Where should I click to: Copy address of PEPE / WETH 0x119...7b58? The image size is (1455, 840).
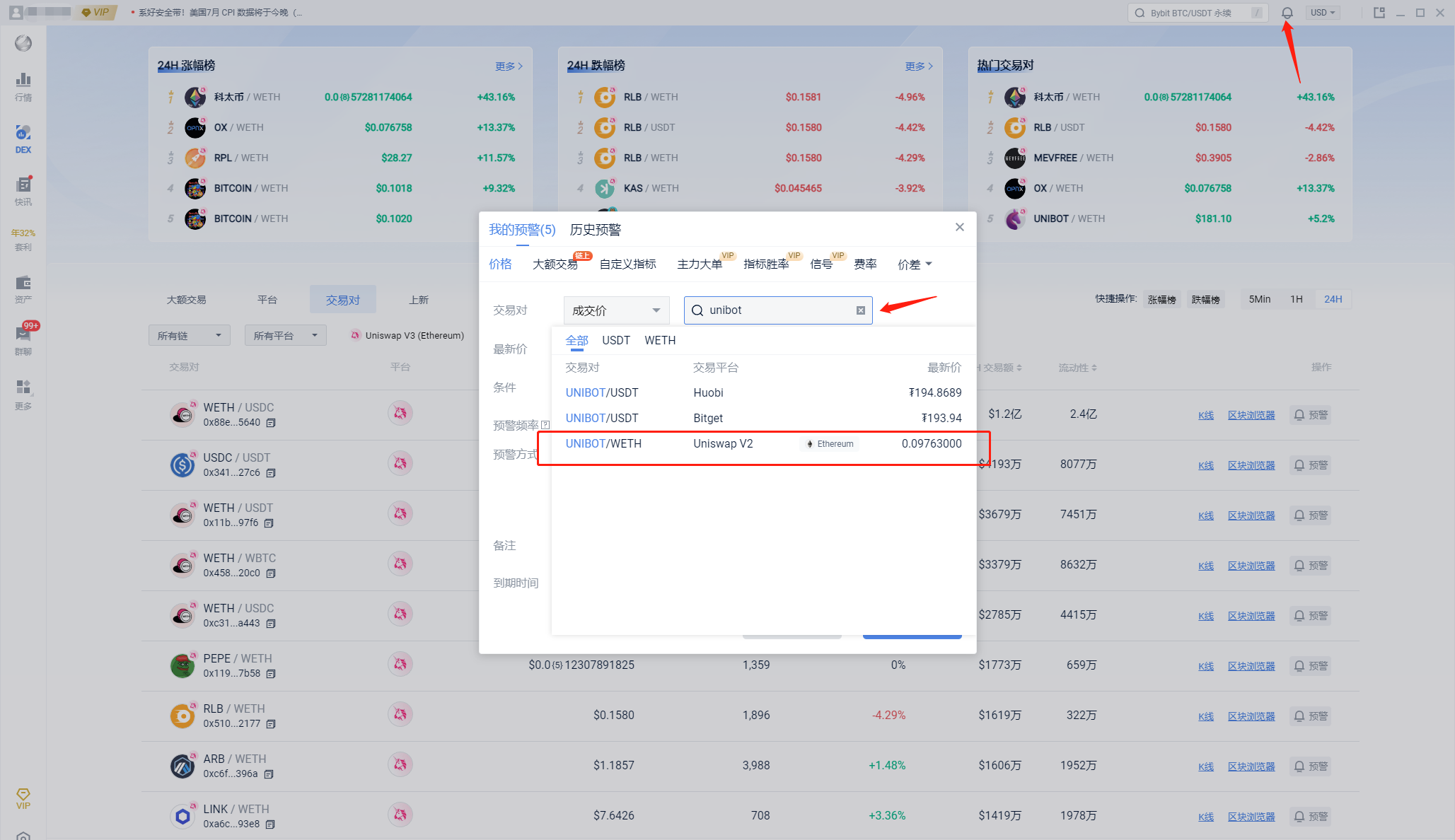pyautogui.click(x=271, y=674)
